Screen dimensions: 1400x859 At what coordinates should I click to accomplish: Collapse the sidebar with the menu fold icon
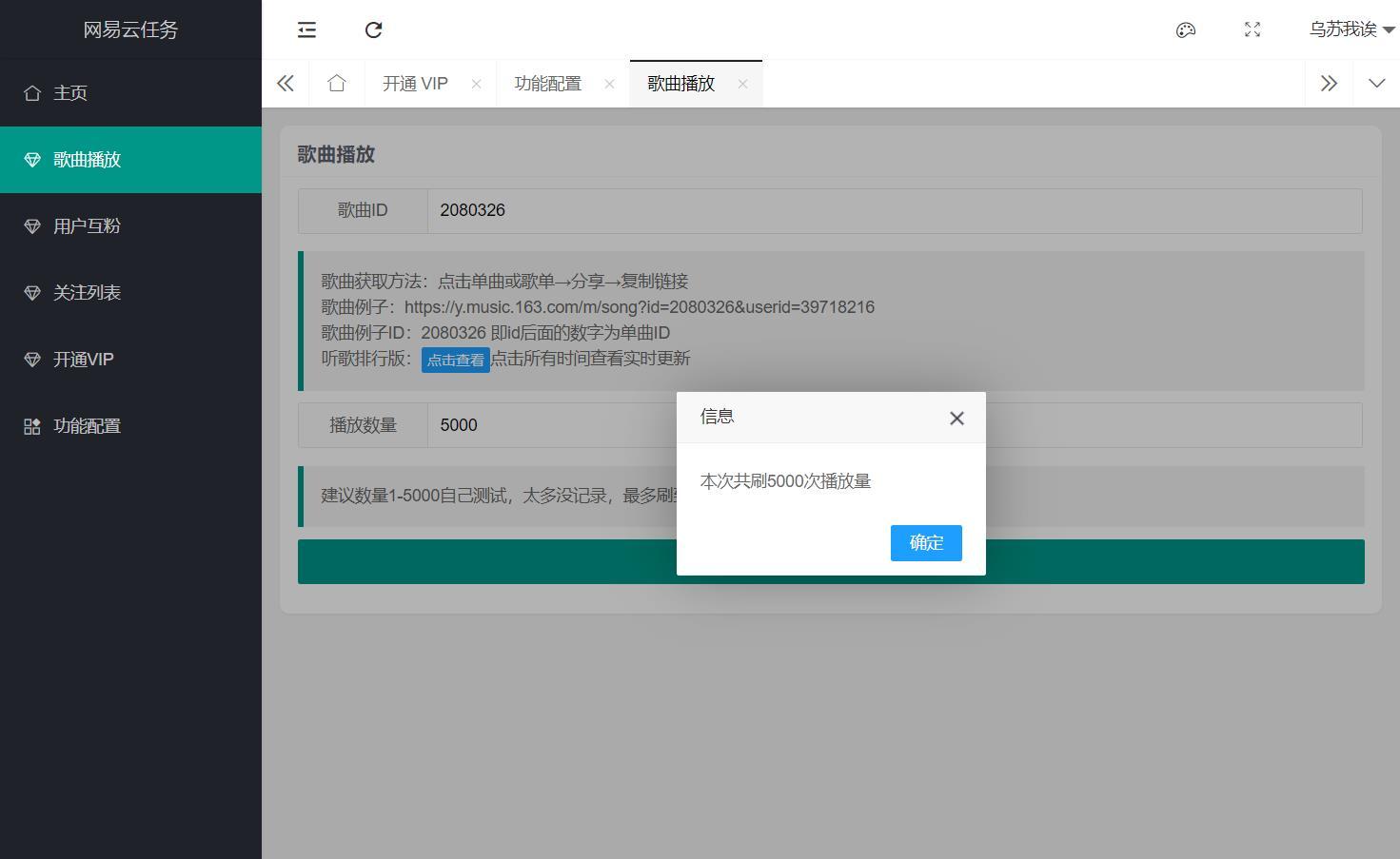coord(306,30)
